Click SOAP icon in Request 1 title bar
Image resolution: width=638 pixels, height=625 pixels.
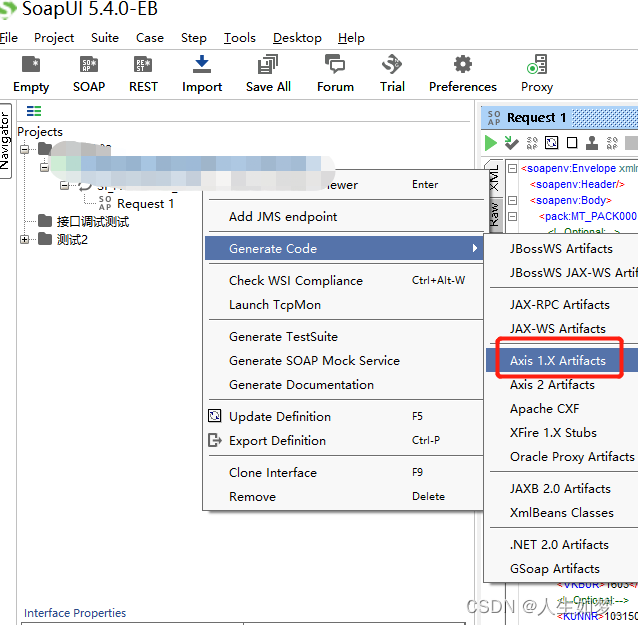[x=494, y=118]
